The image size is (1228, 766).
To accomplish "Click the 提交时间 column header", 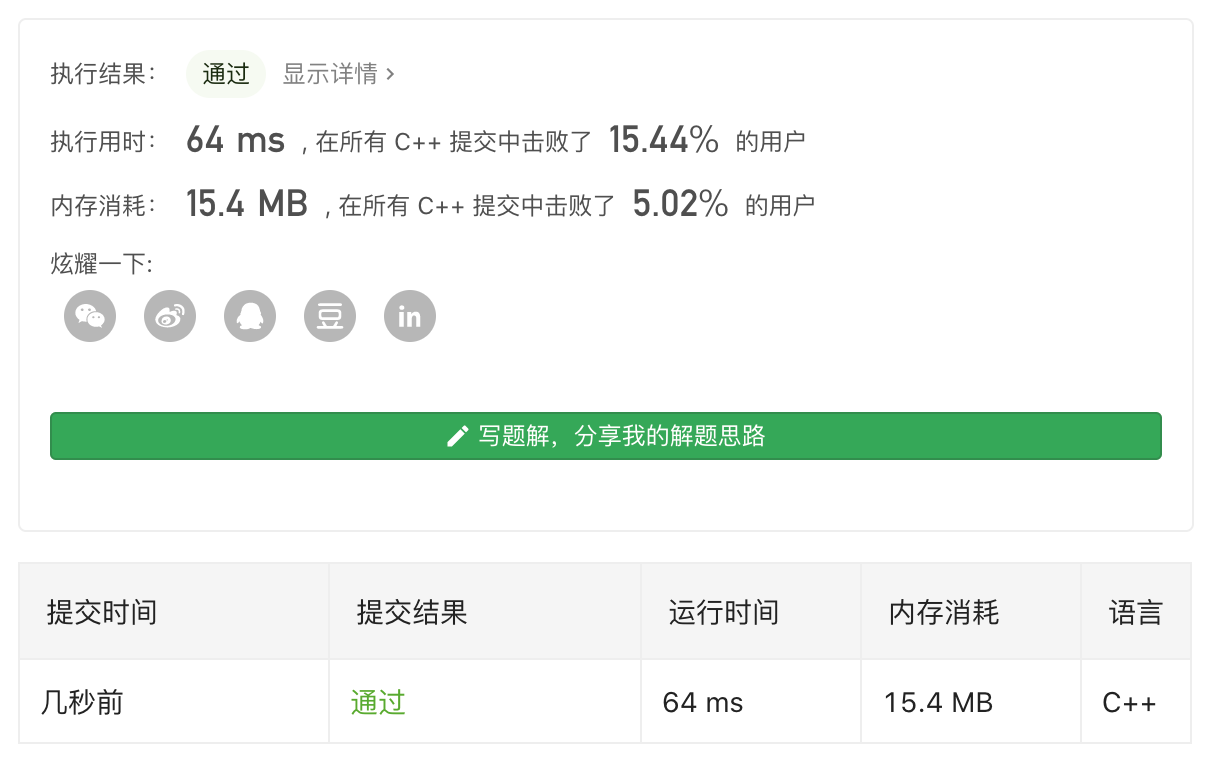I will click(x=102, y=612).
